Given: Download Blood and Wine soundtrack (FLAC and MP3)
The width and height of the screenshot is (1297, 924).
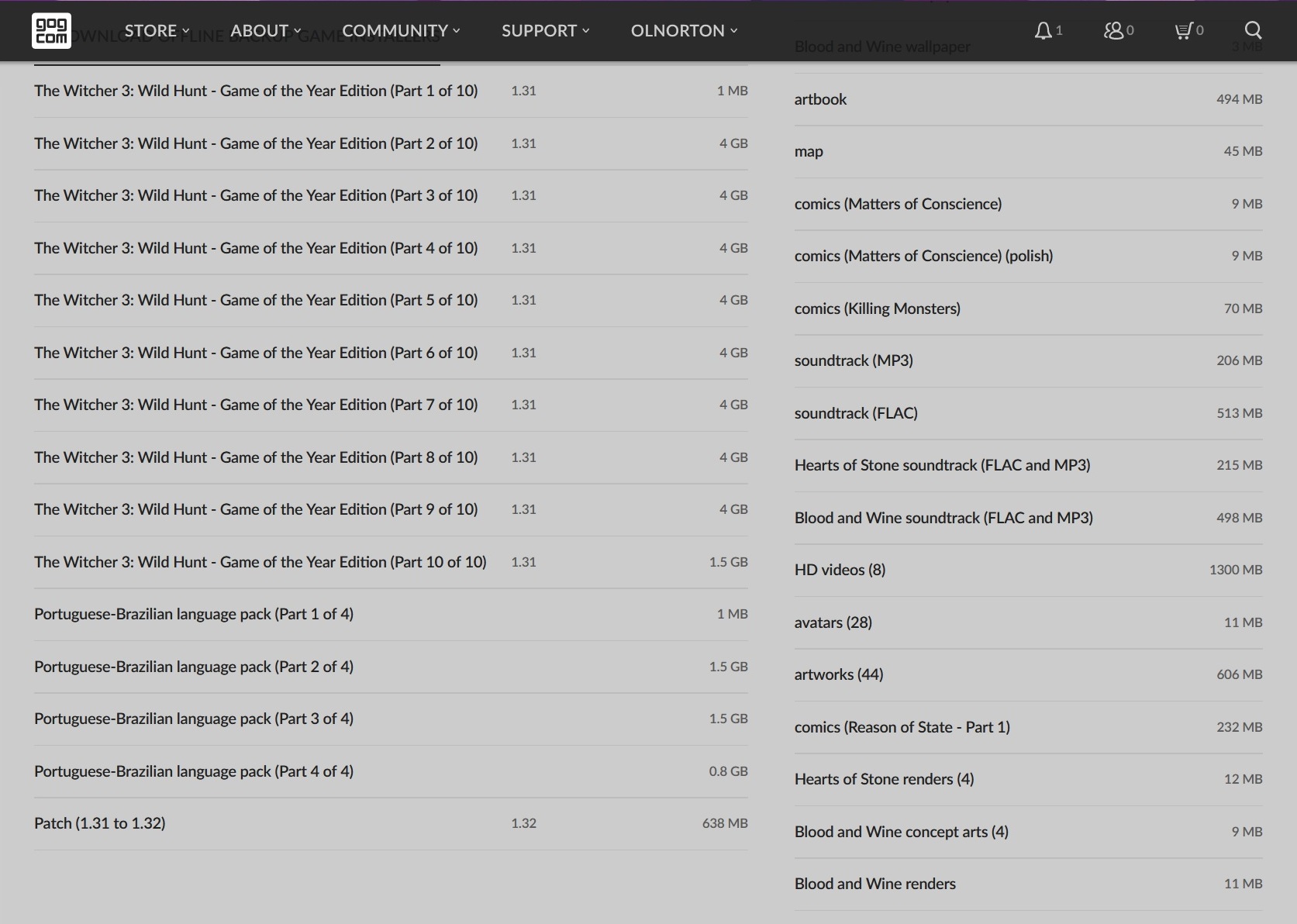Looking at the screenshot, I should [x=1028, y=518].
